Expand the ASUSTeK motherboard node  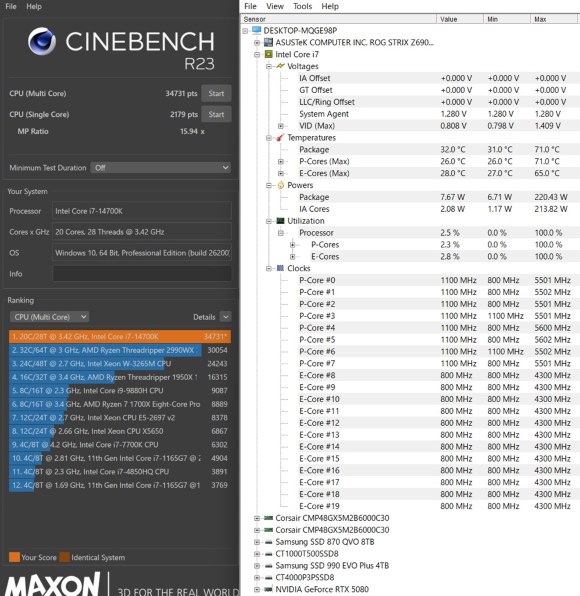pyautogui.click(x=257, y=42)
